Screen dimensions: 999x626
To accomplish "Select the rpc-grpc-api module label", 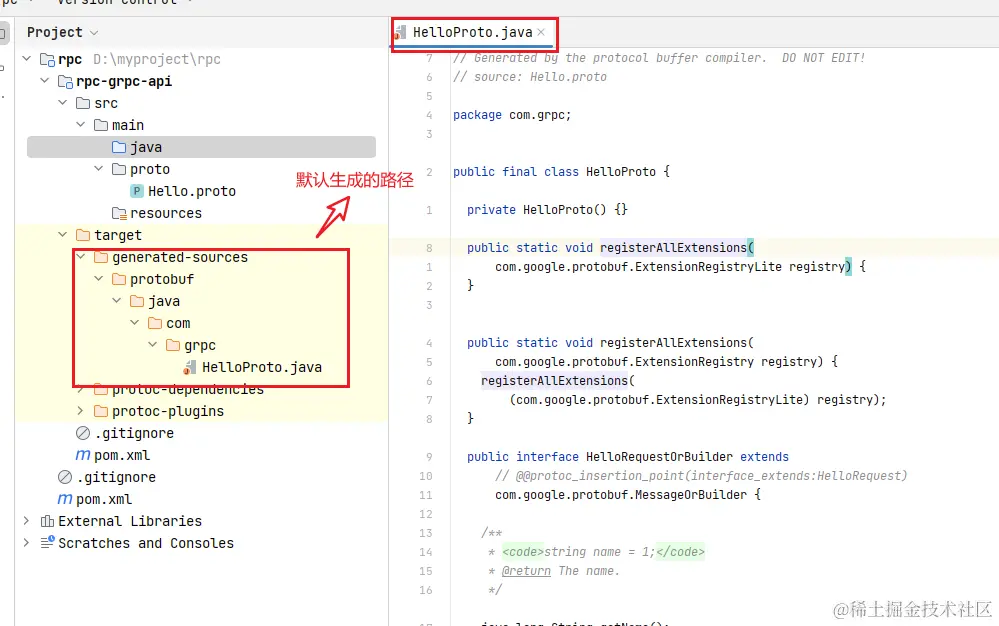I will click(124, 82).
